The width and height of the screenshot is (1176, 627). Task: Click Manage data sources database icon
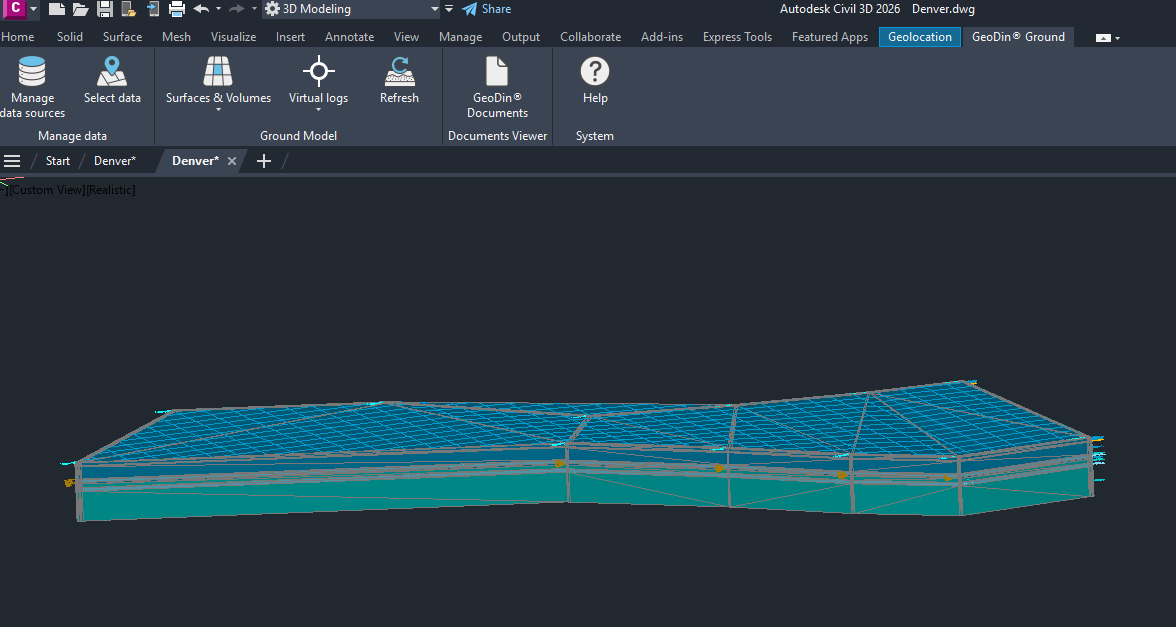[32, 71]
